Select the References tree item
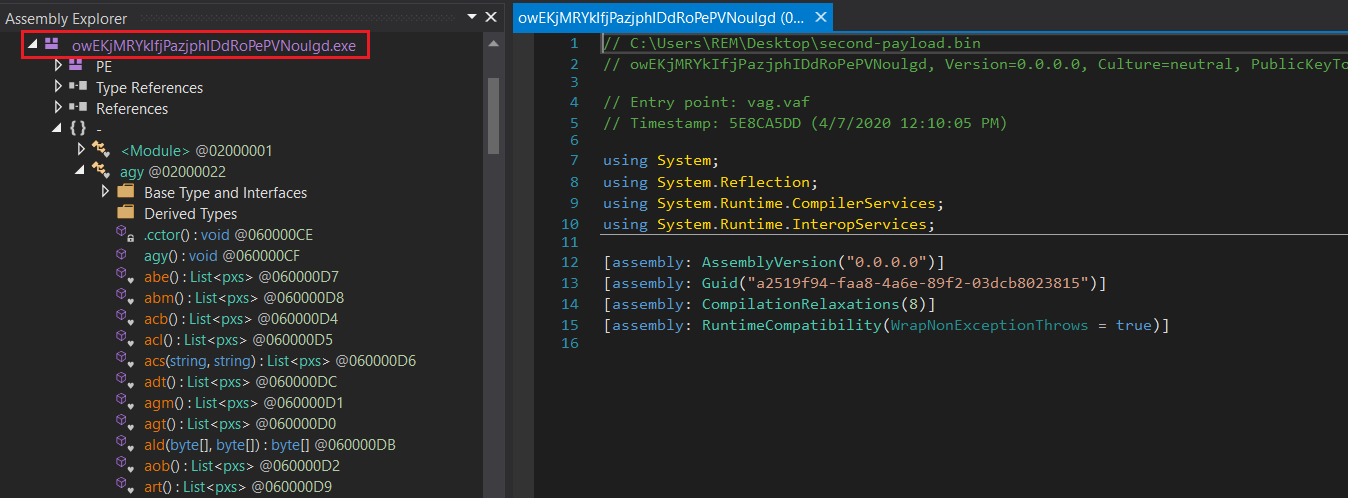This screenshot has height=498, width=1348. click(132, 108)
